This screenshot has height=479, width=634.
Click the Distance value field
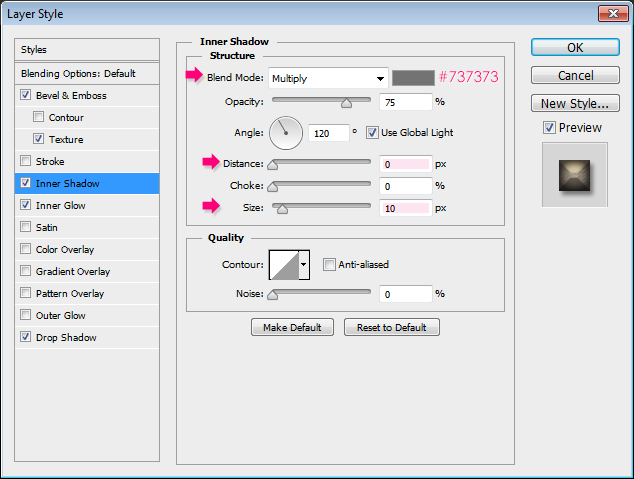406,164
